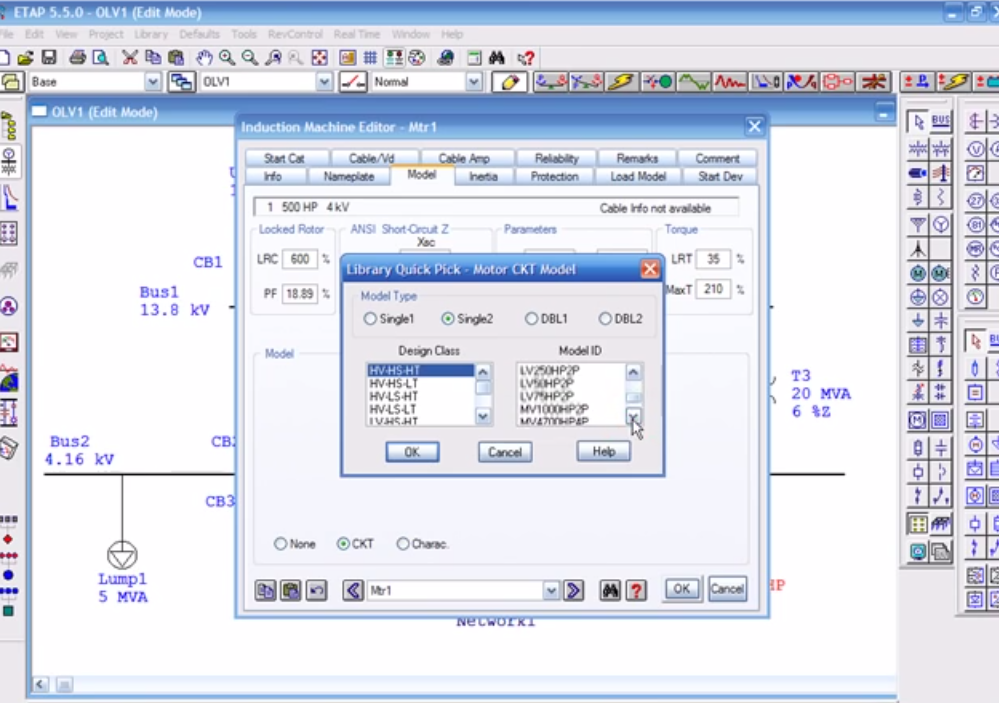Select the Charac. model option

(x=403, y=544)
